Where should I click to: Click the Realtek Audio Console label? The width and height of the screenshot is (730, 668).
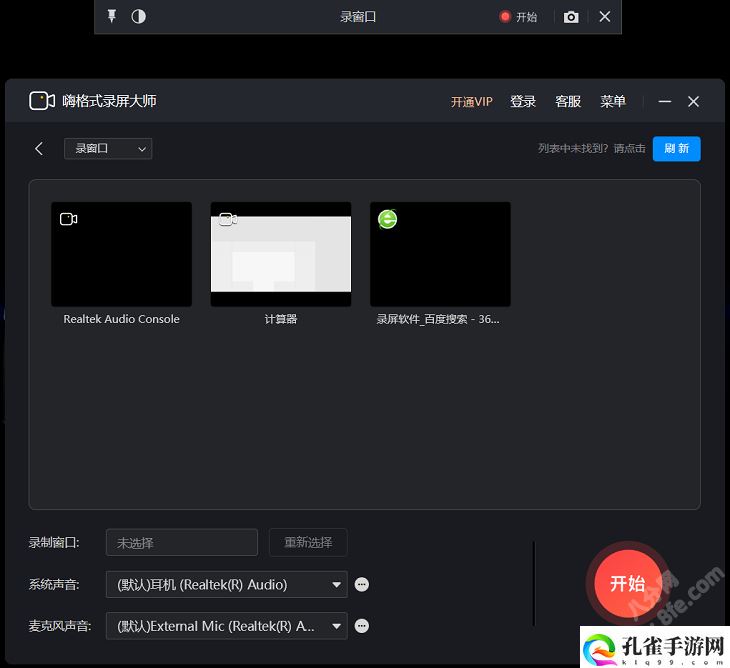(122, 319)
